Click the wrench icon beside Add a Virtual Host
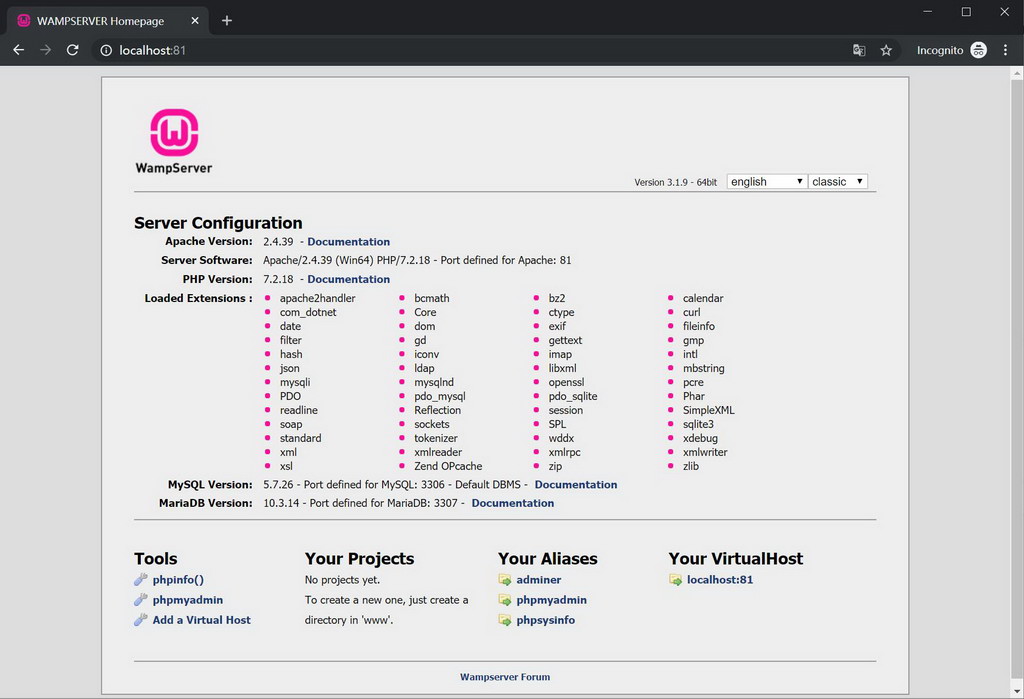The width and height of the screenshot is (1024, 699). (140, 620)
